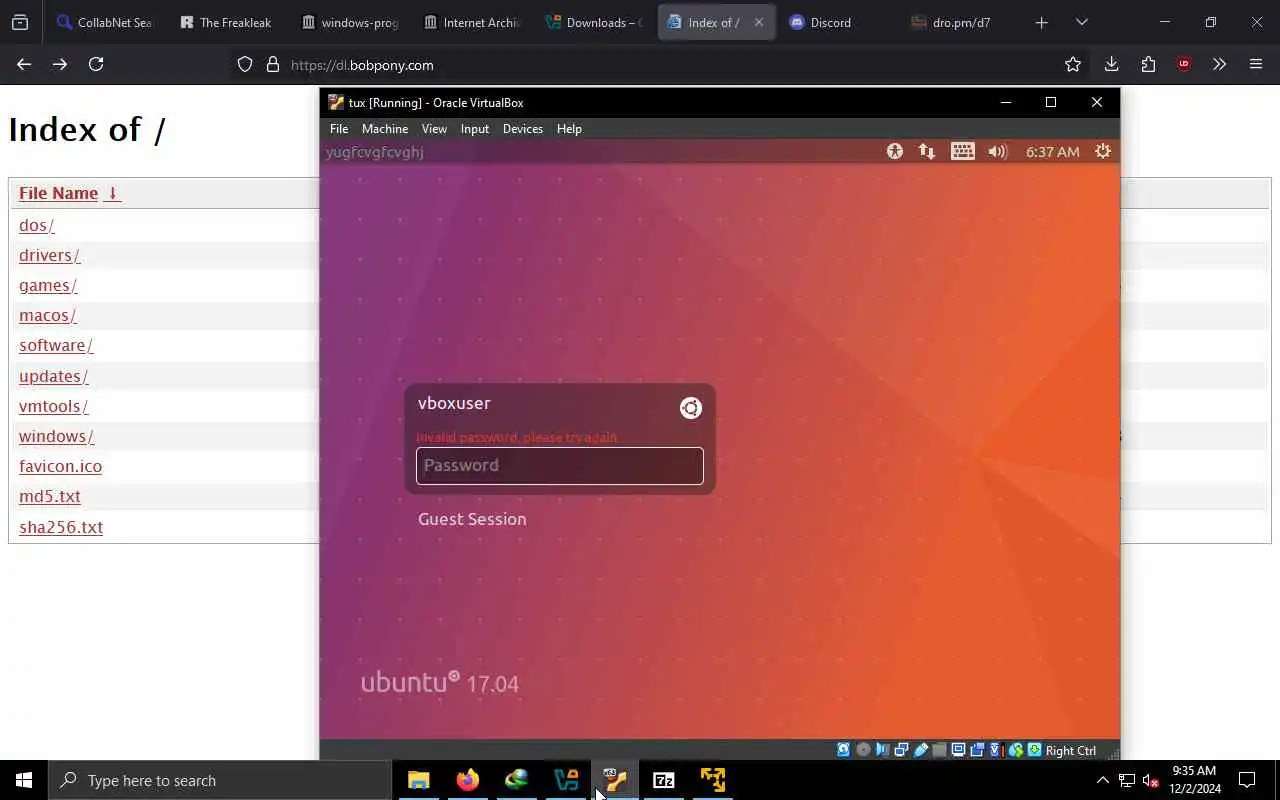Open the drivers/ directory link
Viewport: 1280px width, 800px height.
click(49, 255)
